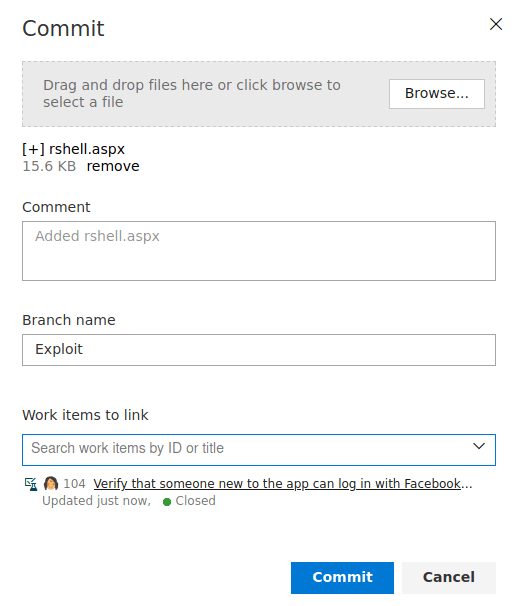The height and width of the screenshot is (606, 518).
Task: Click the Closed state label
Action: pyautogui.click(x=196, y=501)
